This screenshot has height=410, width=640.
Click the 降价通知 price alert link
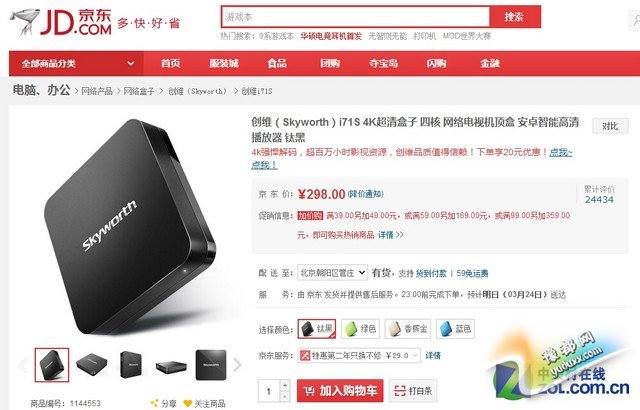366,194
